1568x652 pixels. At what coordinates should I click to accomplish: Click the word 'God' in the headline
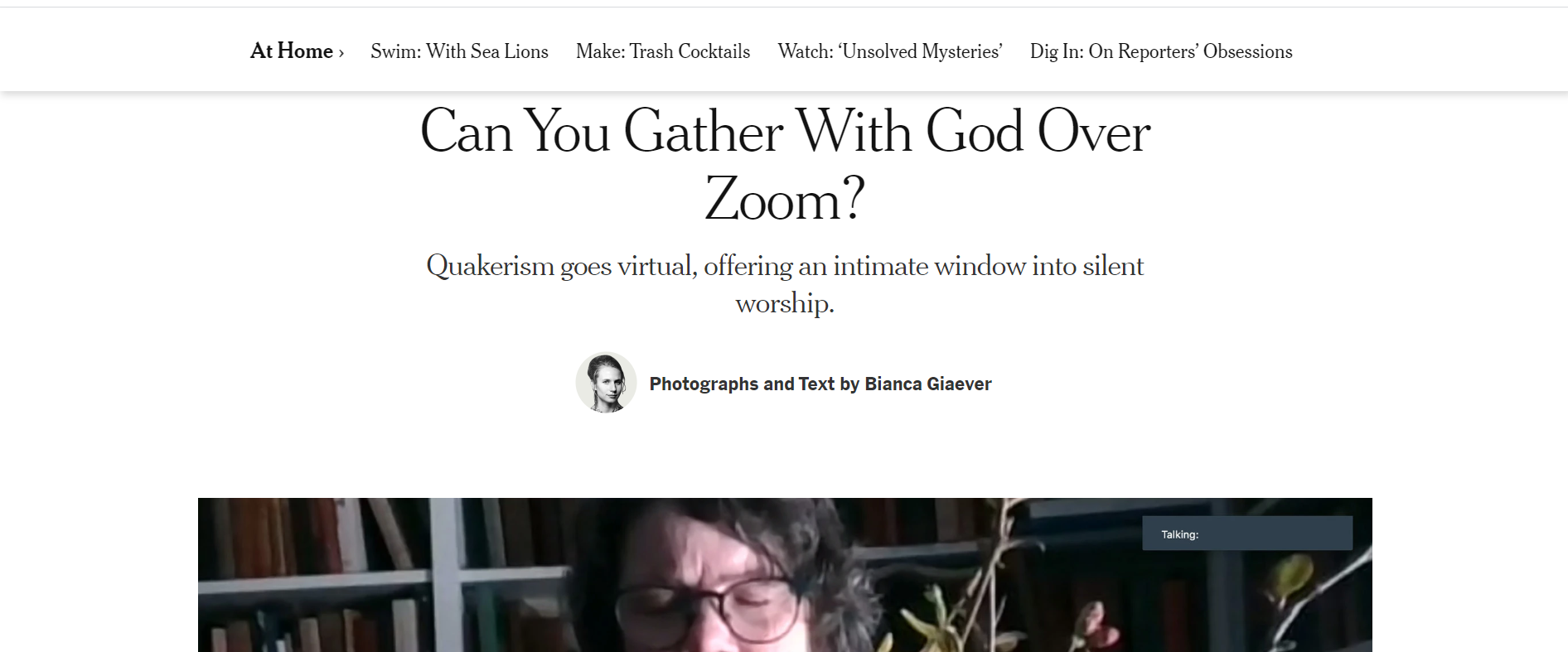(x=974, y=132)
